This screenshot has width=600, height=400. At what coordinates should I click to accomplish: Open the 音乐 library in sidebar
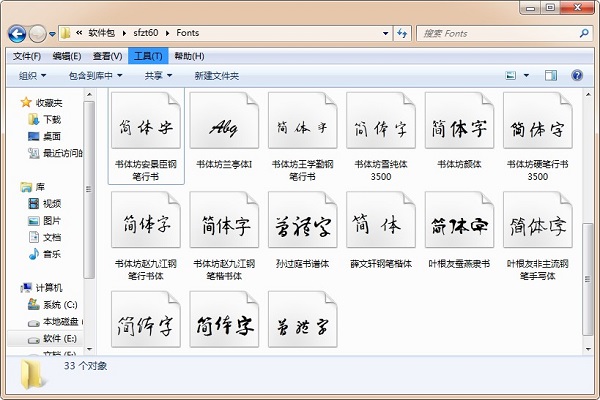(x=51, y=254)
